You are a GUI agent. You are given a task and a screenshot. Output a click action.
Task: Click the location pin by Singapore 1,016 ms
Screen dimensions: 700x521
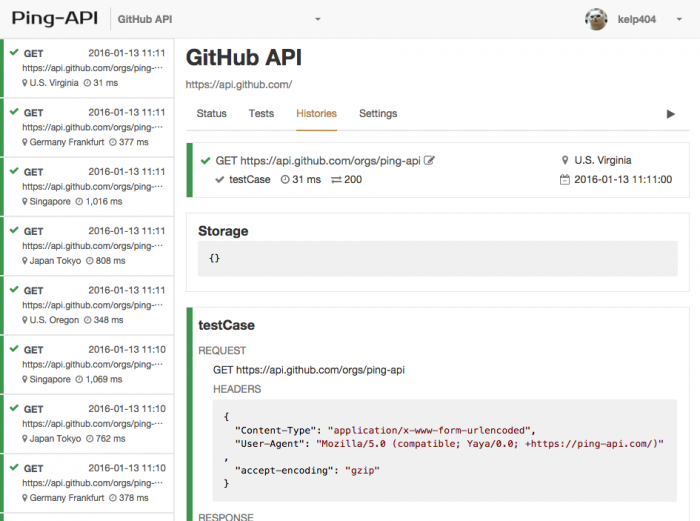(x=25, y=201)
